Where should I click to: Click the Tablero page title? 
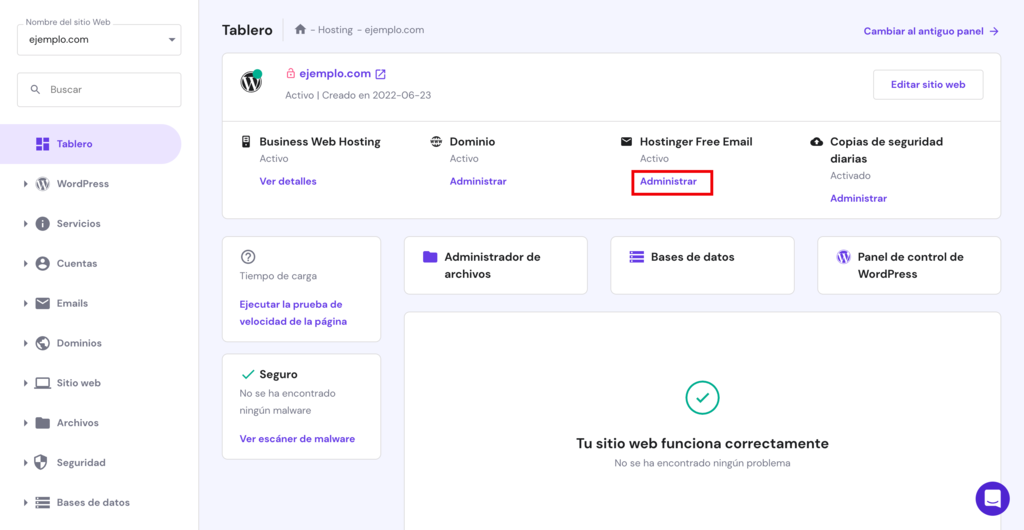click(247, 30)
